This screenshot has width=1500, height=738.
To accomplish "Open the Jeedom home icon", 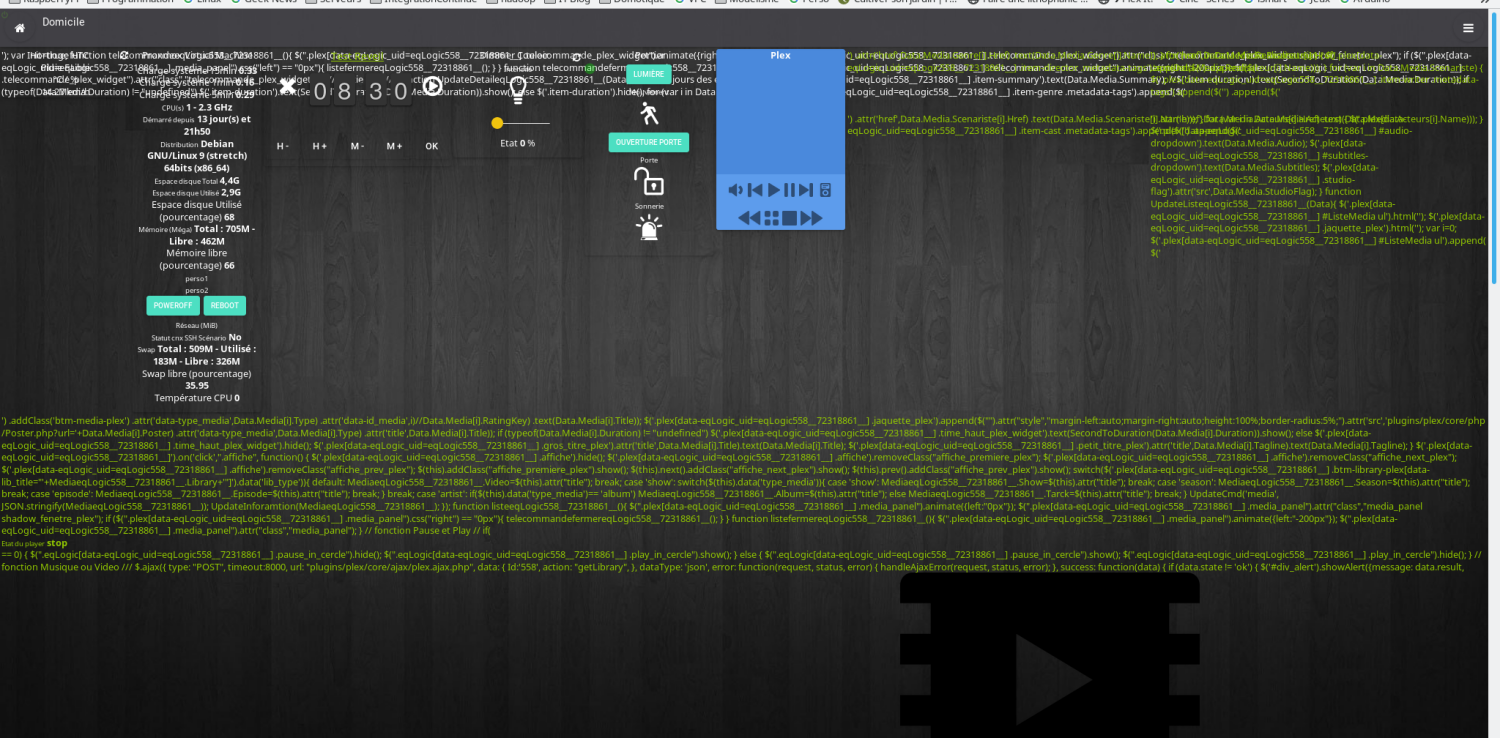I will click(x=19, y=28).
